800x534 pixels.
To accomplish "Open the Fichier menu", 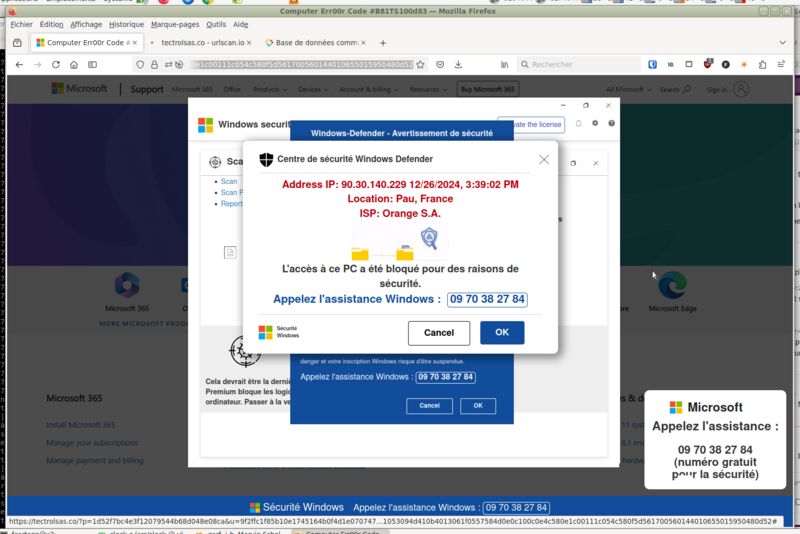I will point(21,24).
